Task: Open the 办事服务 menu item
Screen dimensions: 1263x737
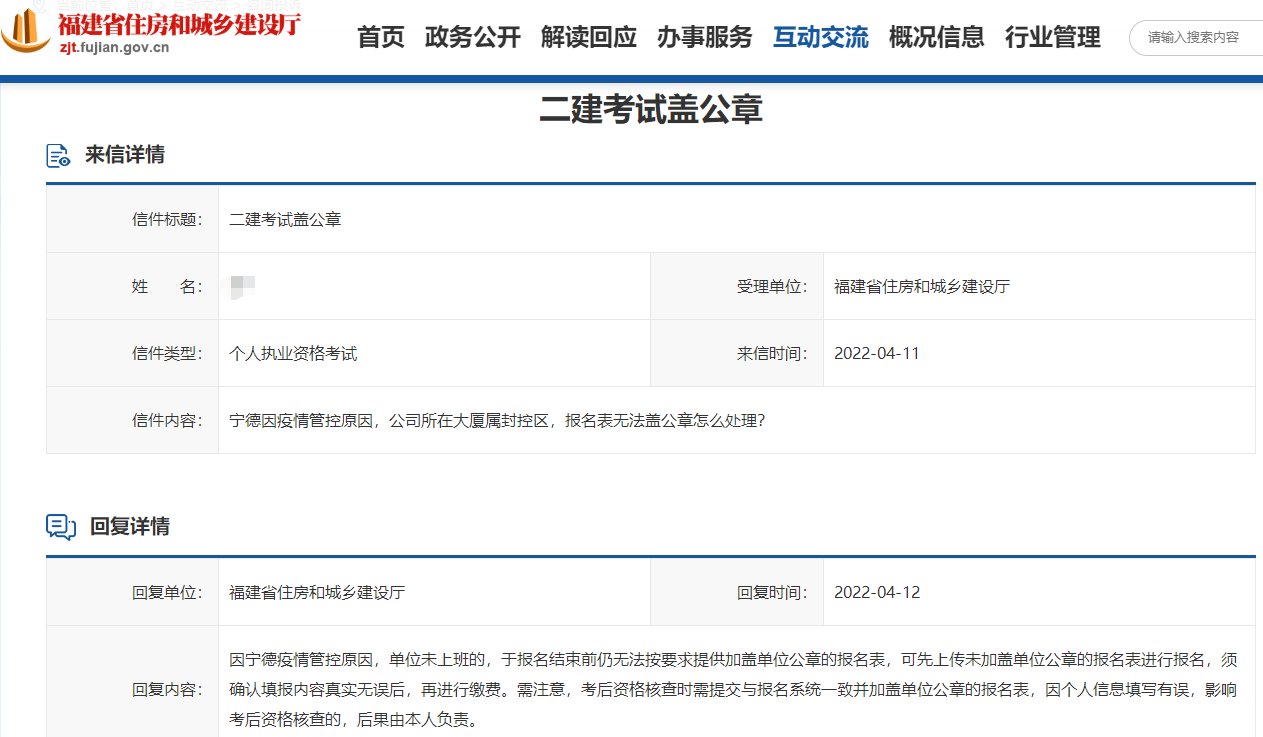Action: (704, 38)
